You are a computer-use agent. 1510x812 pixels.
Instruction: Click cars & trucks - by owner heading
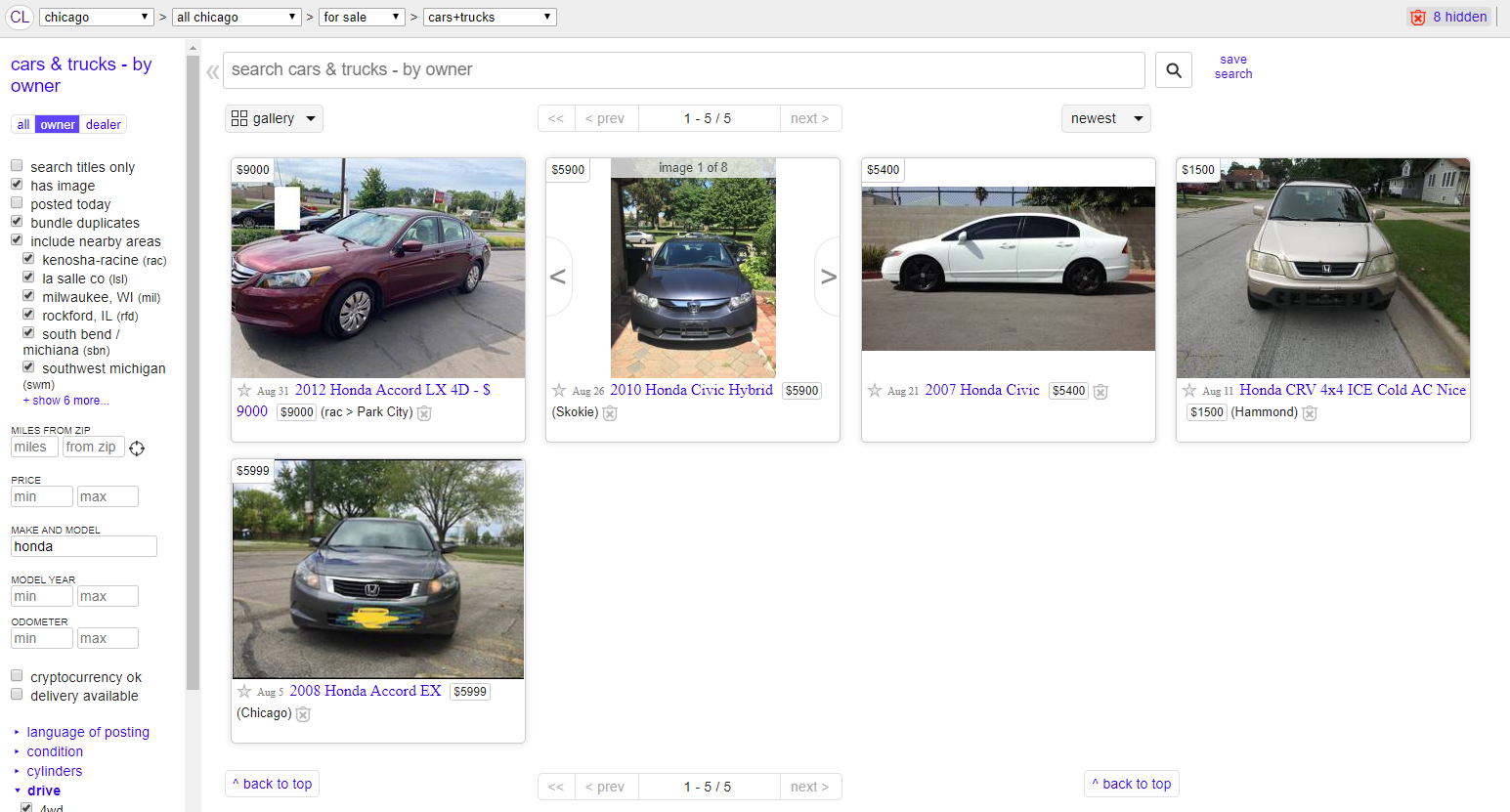click(x=81, y=75)
